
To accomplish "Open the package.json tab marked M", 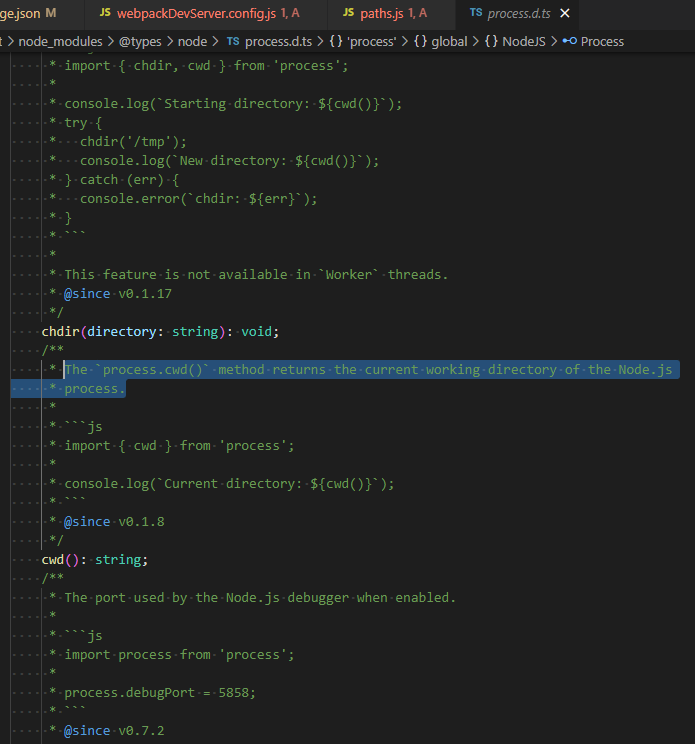I will pyautogui.click(x=28, y=14).
